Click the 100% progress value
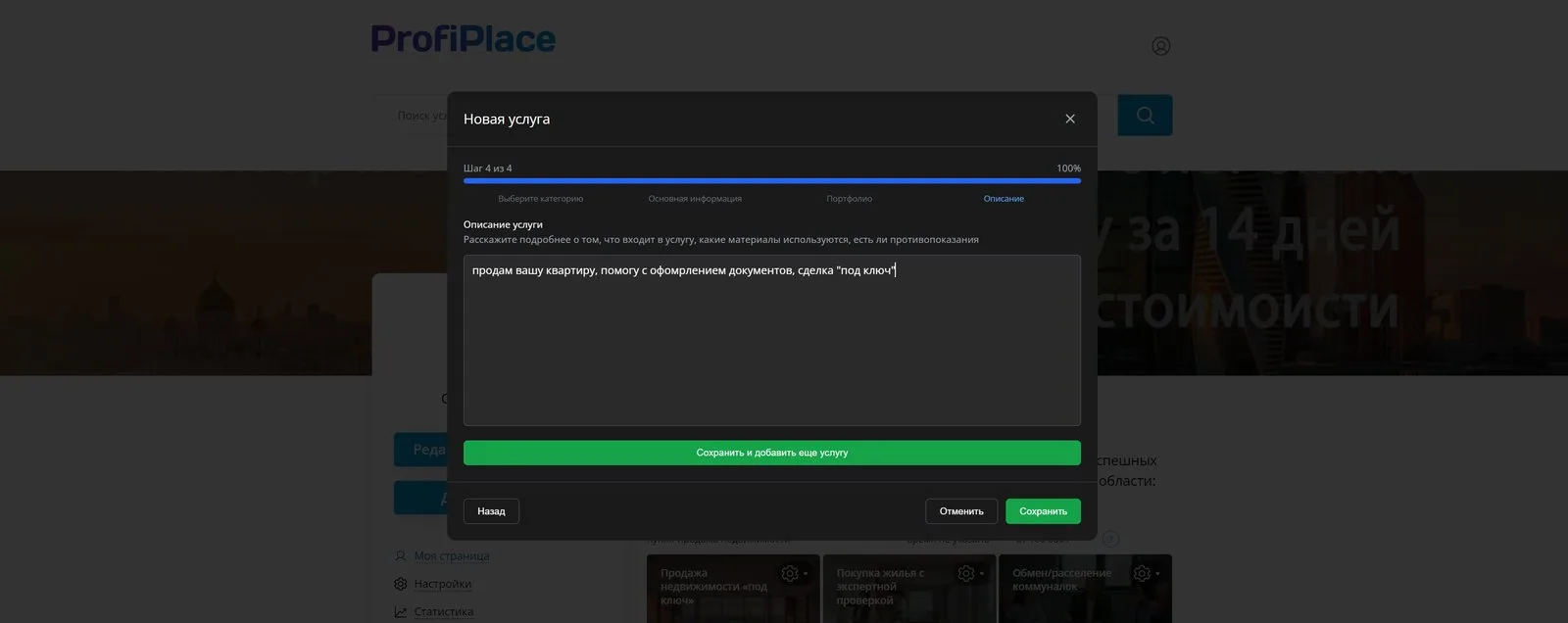 coord(1068,168)
